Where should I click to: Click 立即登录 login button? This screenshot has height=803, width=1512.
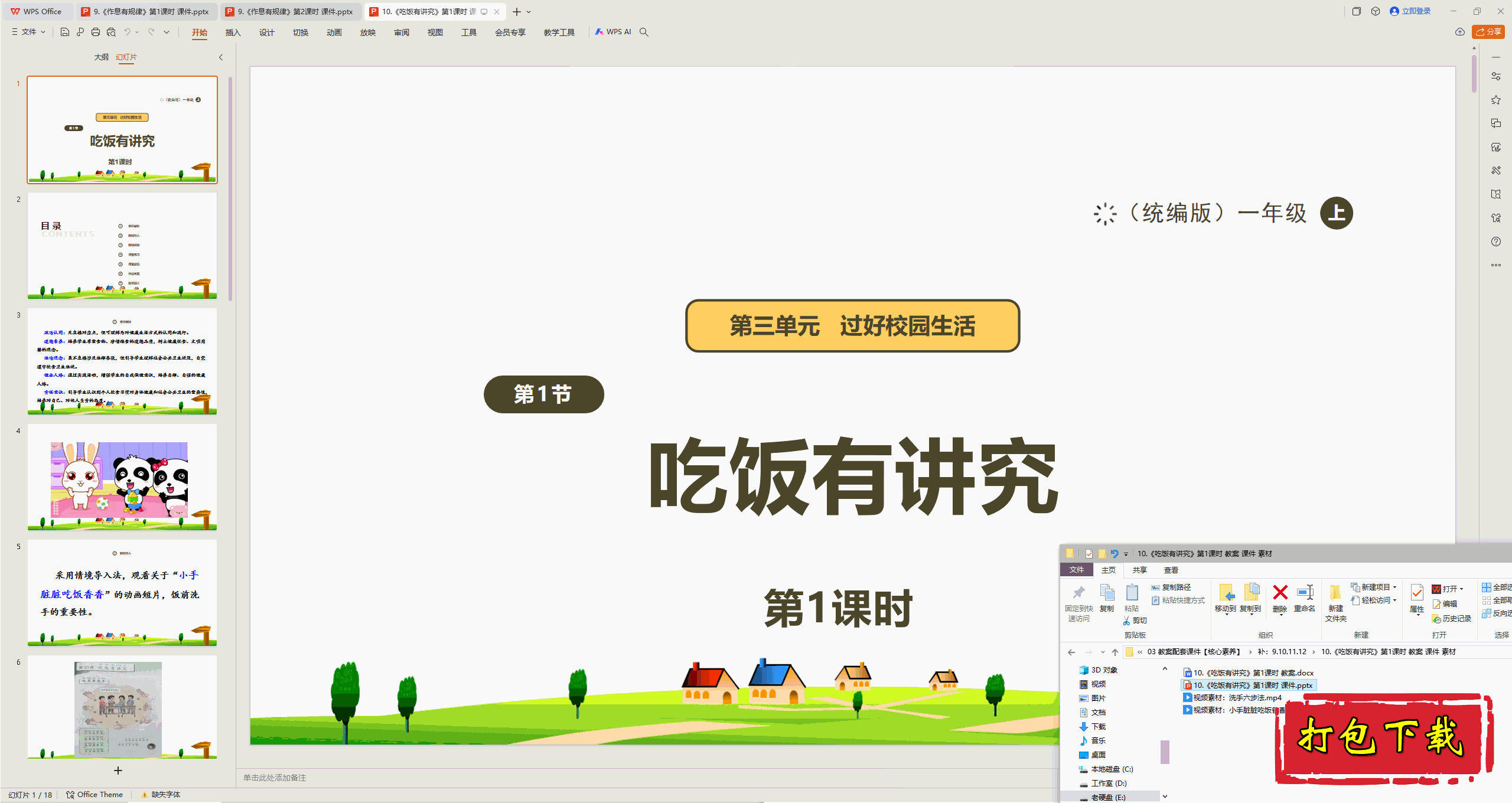coord(1410,11)
